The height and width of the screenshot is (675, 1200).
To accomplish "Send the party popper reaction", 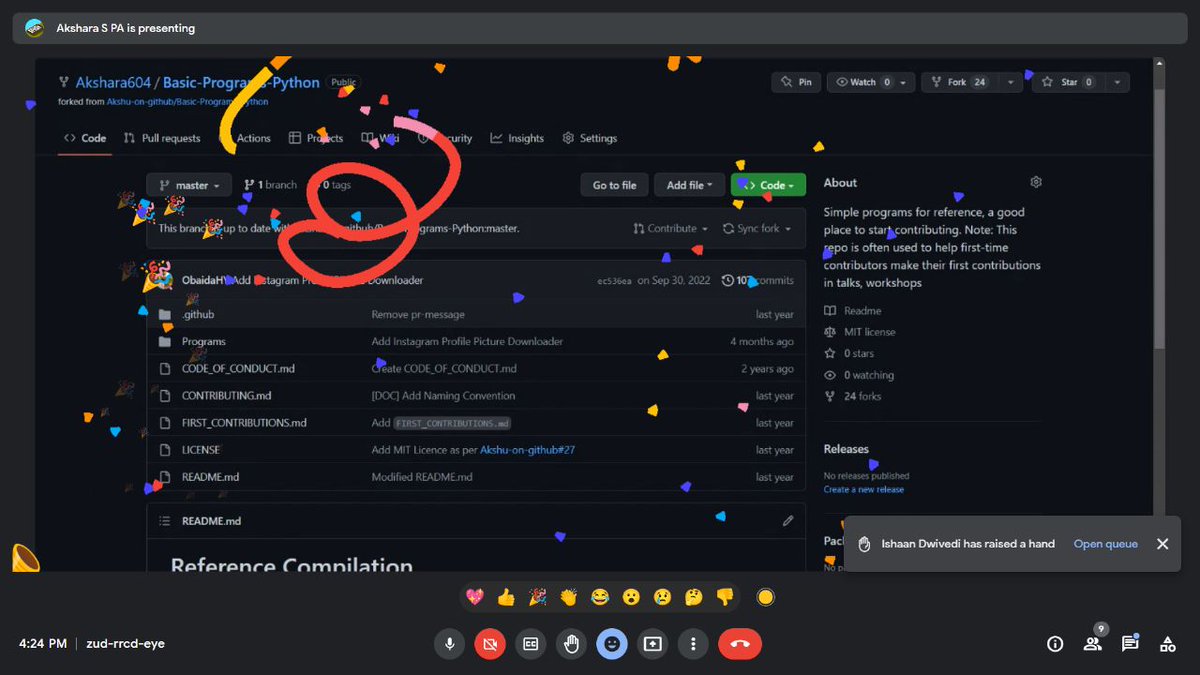I will [537, 598].
